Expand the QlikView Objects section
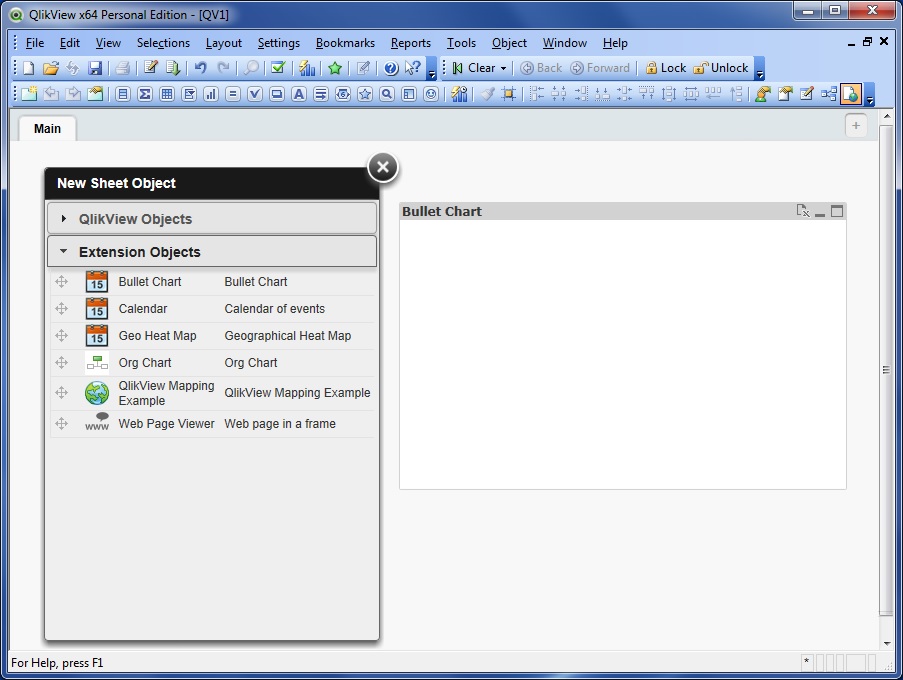The width and height of the screenshot is (903, 680). point(212,219)
